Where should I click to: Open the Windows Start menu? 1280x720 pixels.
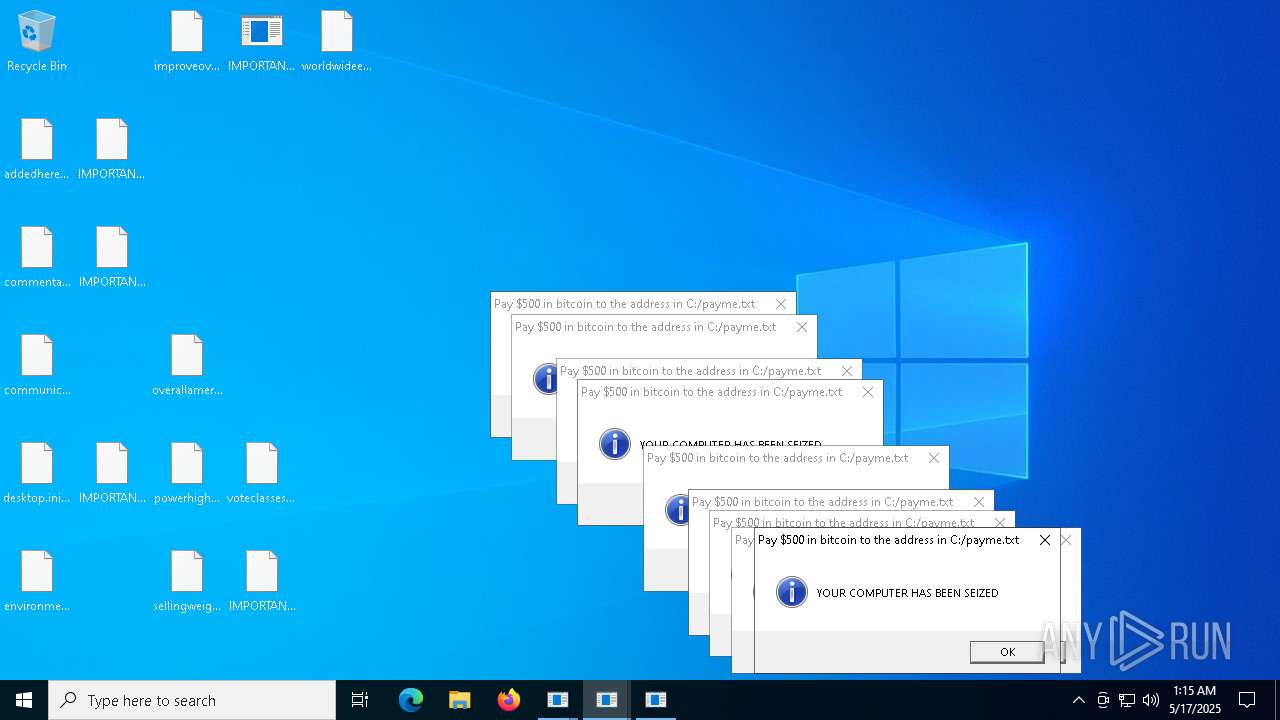[x=24, y=700]
